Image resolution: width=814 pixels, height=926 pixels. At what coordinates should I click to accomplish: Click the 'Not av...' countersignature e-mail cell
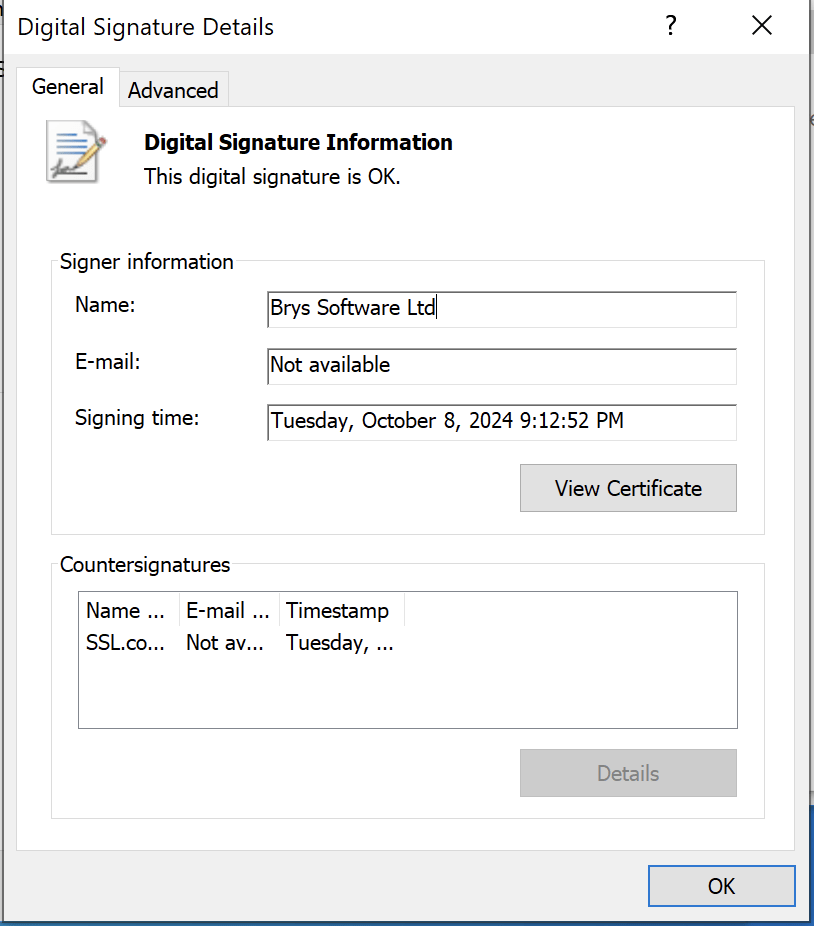click(225, 643)
